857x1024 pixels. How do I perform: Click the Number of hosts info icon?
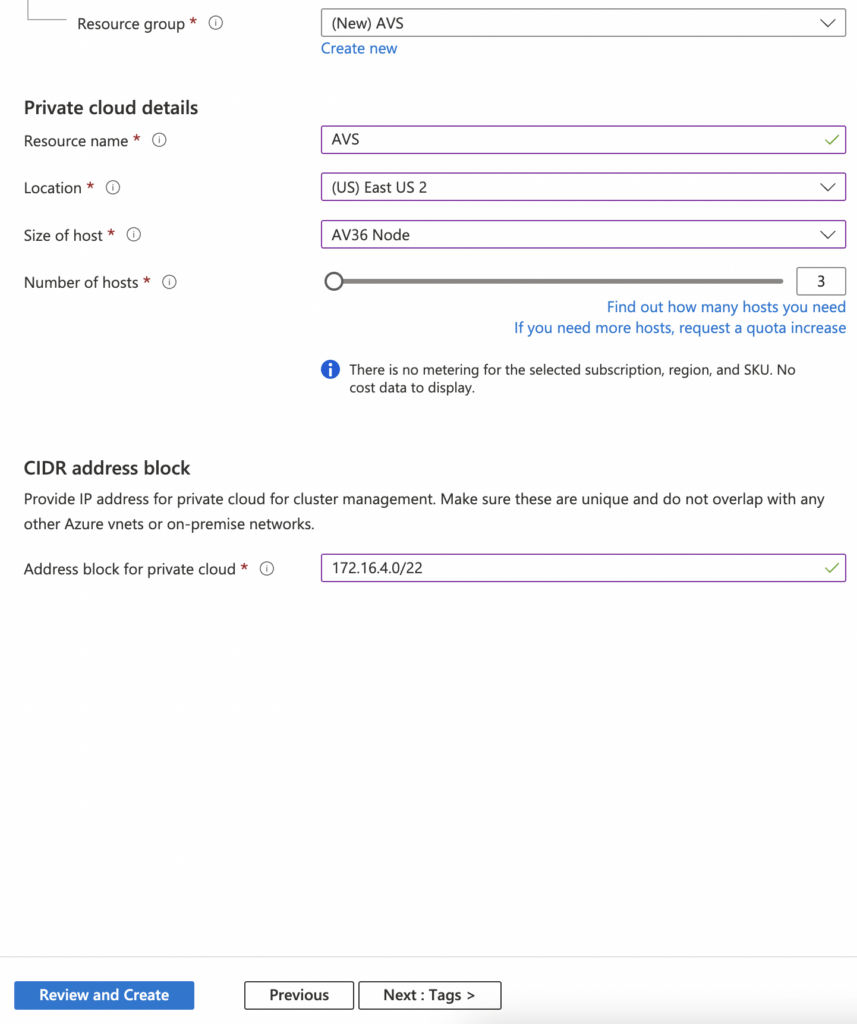coord(169,282)
